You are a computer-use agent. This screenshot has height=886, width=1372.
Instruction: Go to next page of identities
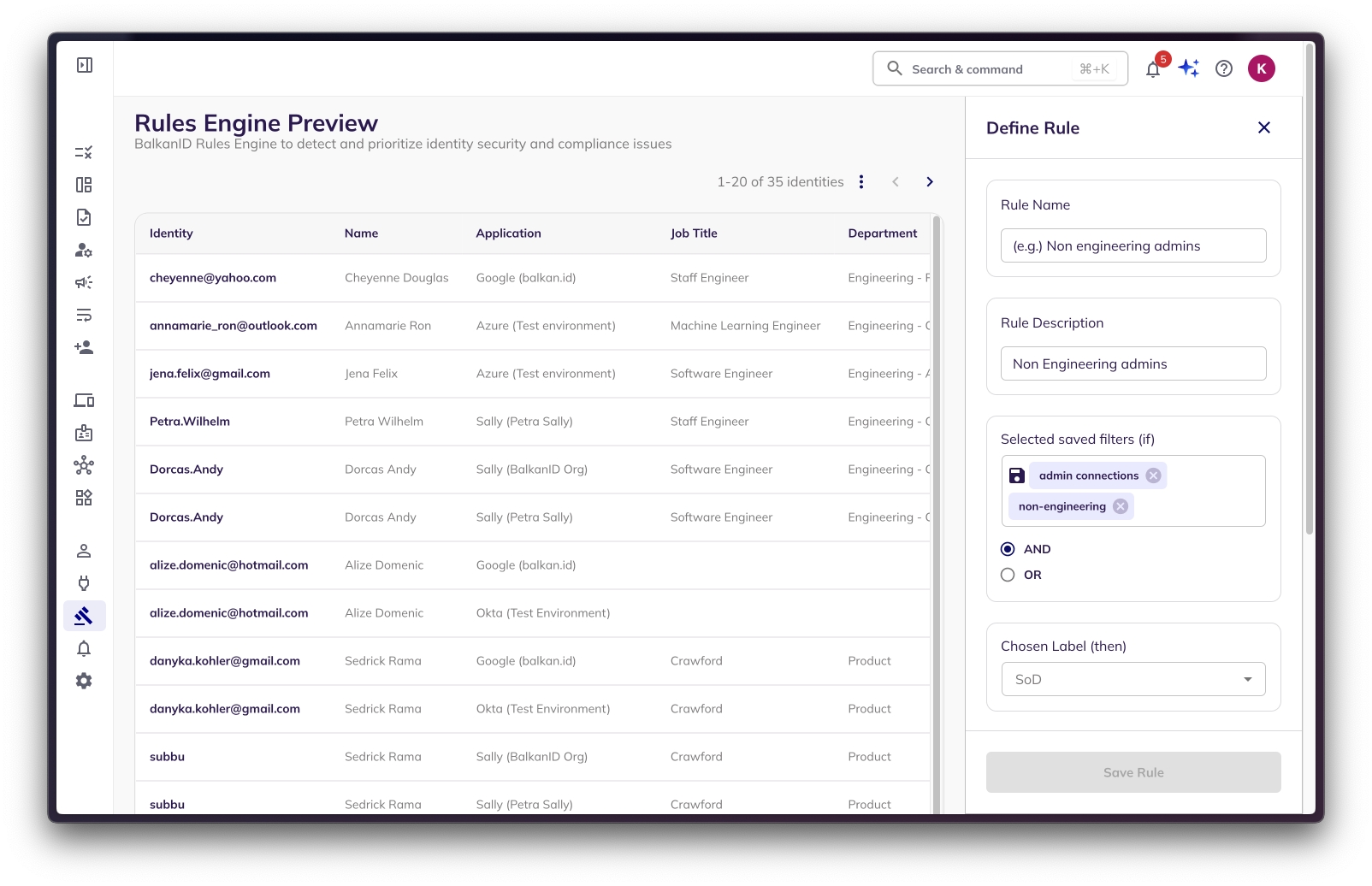(930, 181)
